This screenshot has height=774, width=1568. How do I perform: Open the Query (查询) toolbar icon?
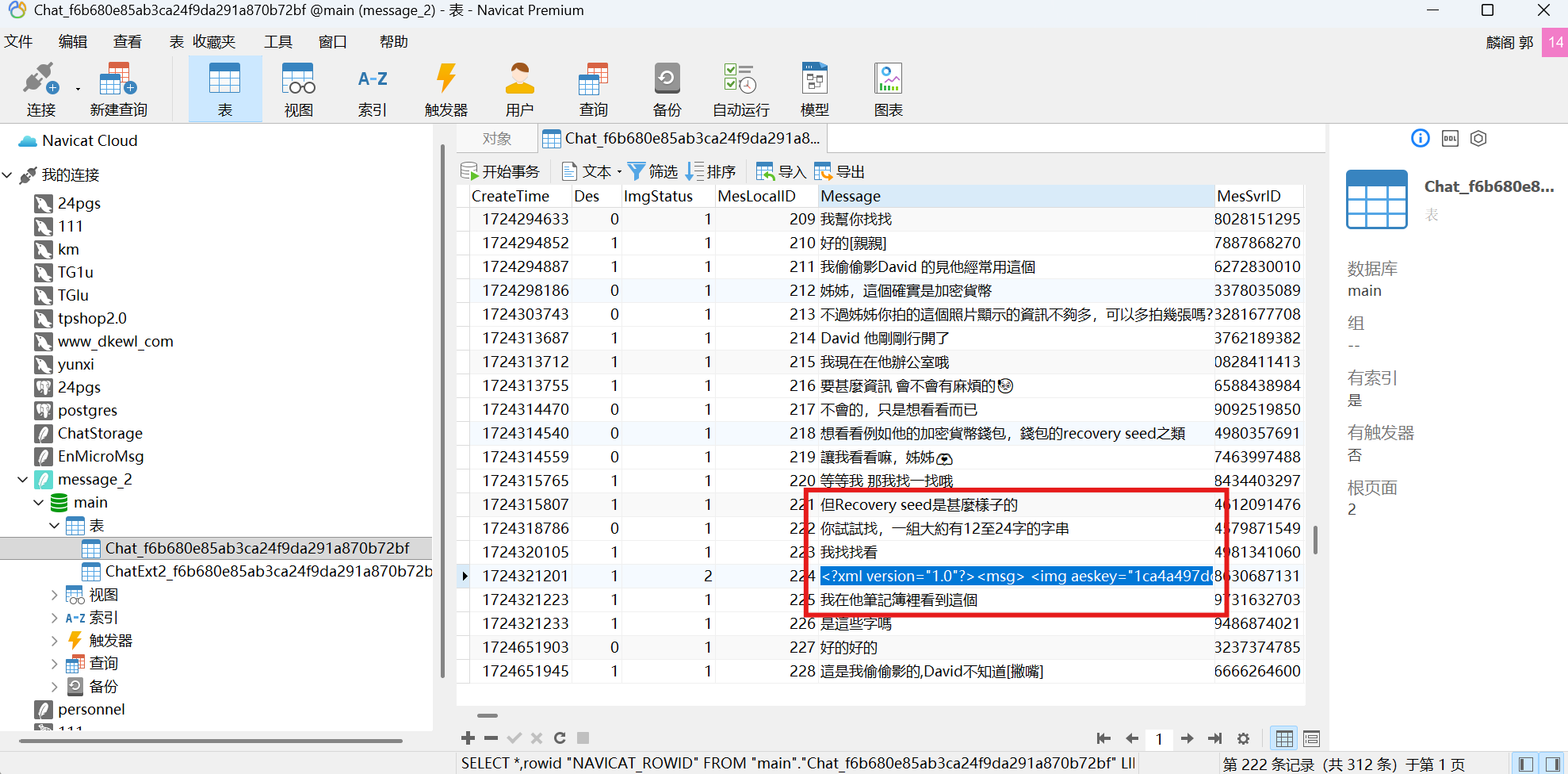click(x=594, y=90)
